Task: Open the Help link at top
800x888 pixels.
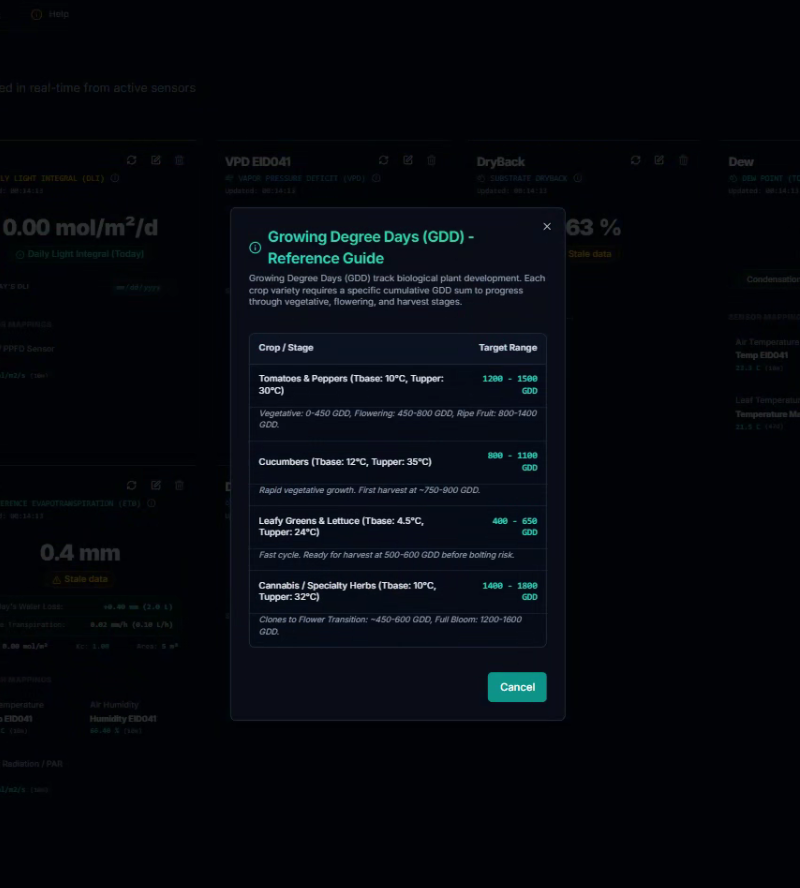Action: [50, 14]
